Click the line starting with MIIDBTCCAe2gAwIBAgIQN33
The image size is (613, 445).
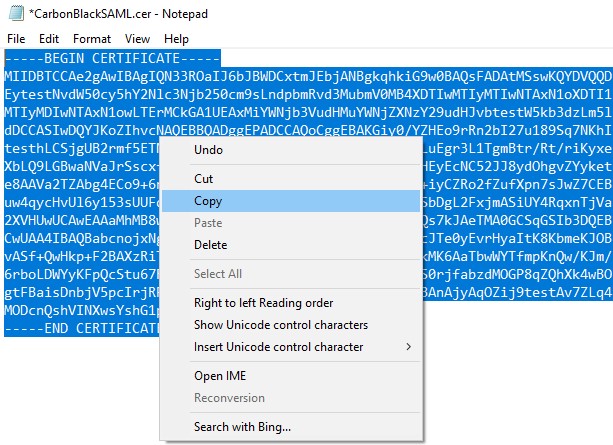click(308, 76)
